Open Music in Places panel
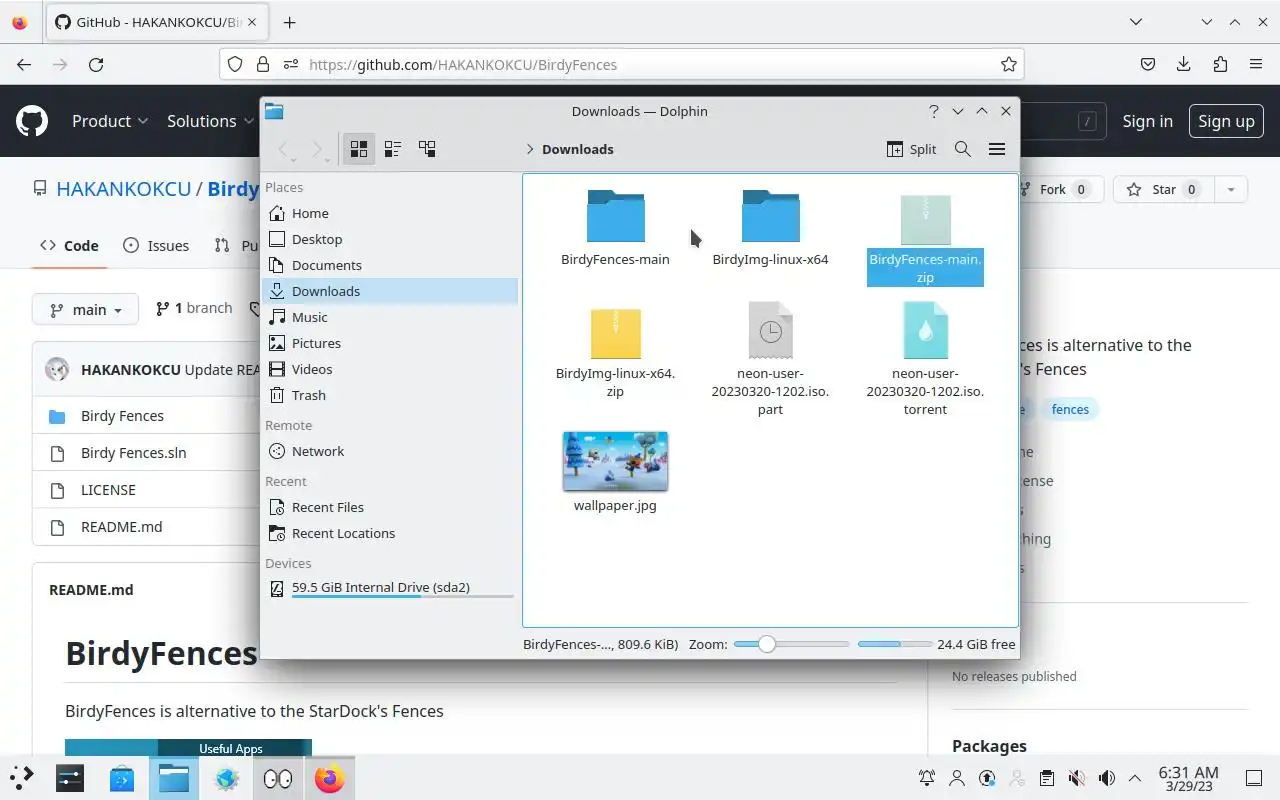Viewport: 1280px width, 800px height. point(390,317)
